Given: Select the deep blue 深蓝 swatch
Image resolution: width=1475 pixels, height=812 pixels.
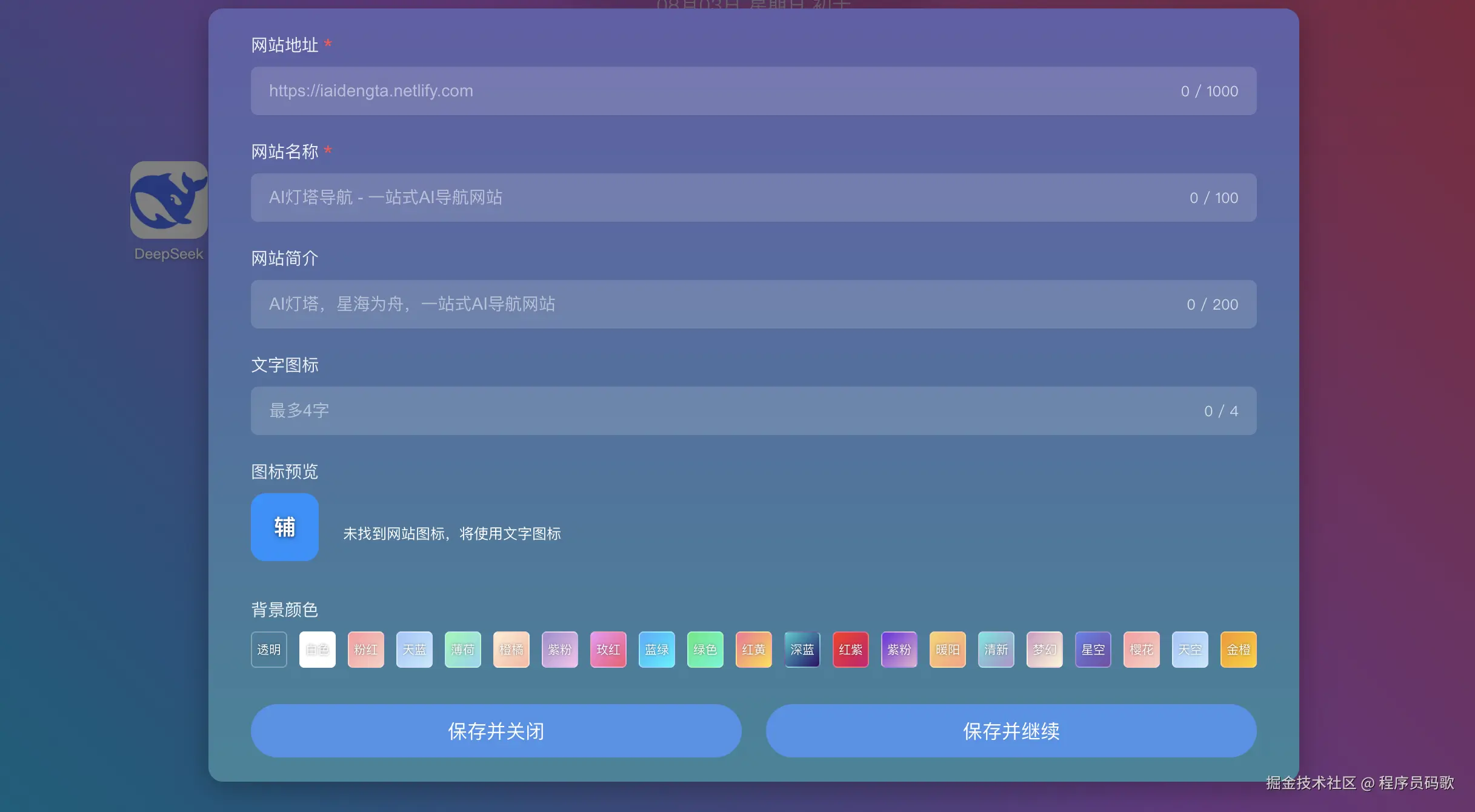Looking at the screenshot, I should [802, 650].
